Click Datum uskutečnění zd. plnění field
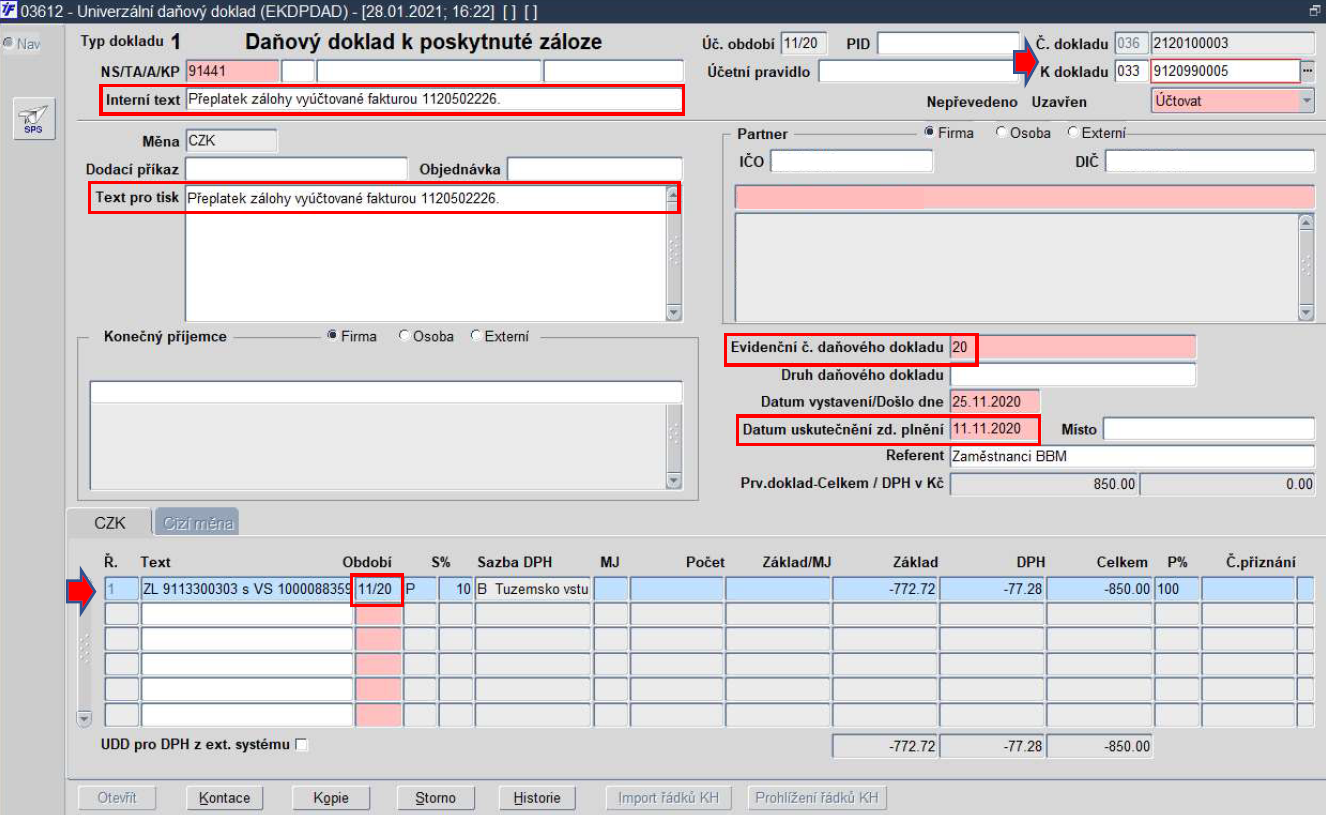The width and height of the screenshot is (1326, 815). click(x=994, y=429)
